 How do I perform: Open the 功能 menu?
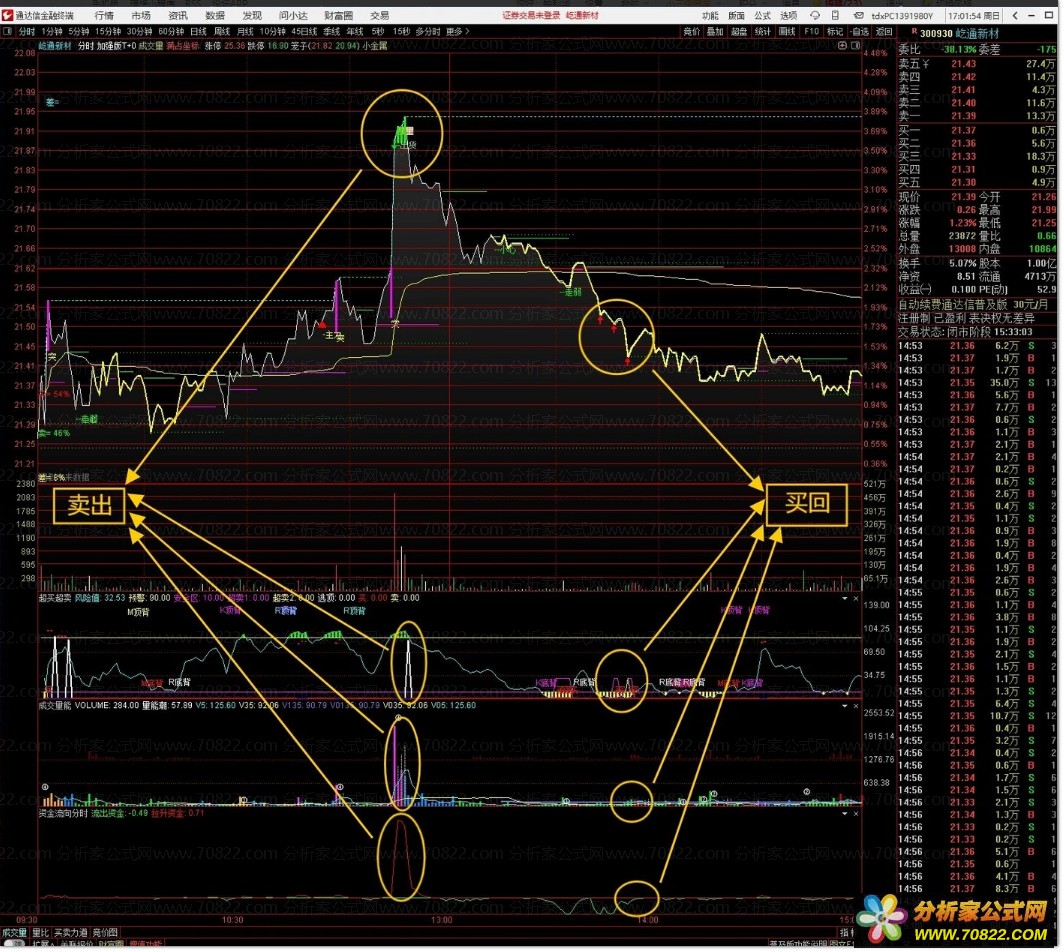click(x=710, y=15)
